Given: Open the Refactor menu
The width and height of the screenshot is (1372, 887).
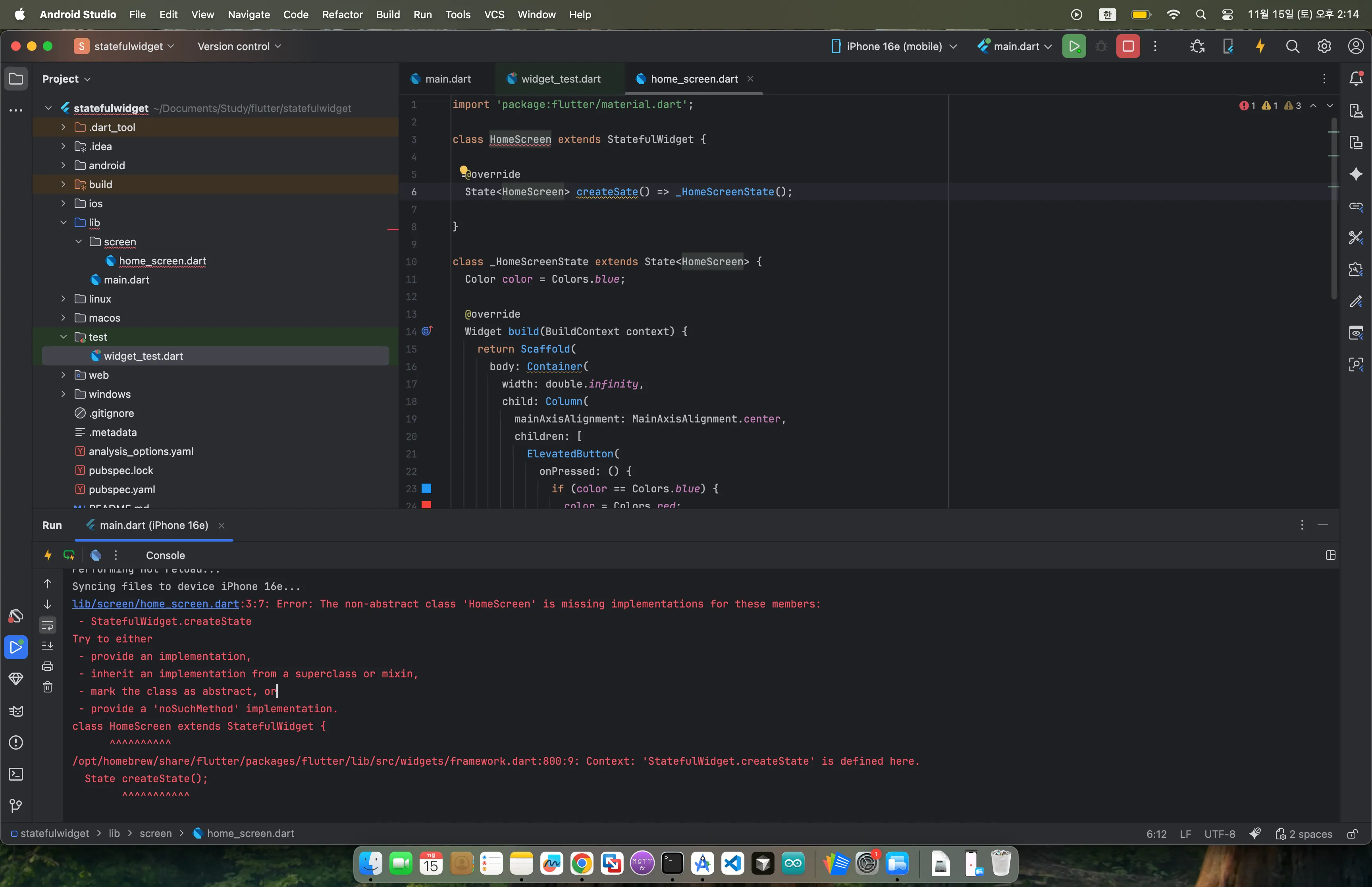Looking at the screenshot, I should pos(342,14).
